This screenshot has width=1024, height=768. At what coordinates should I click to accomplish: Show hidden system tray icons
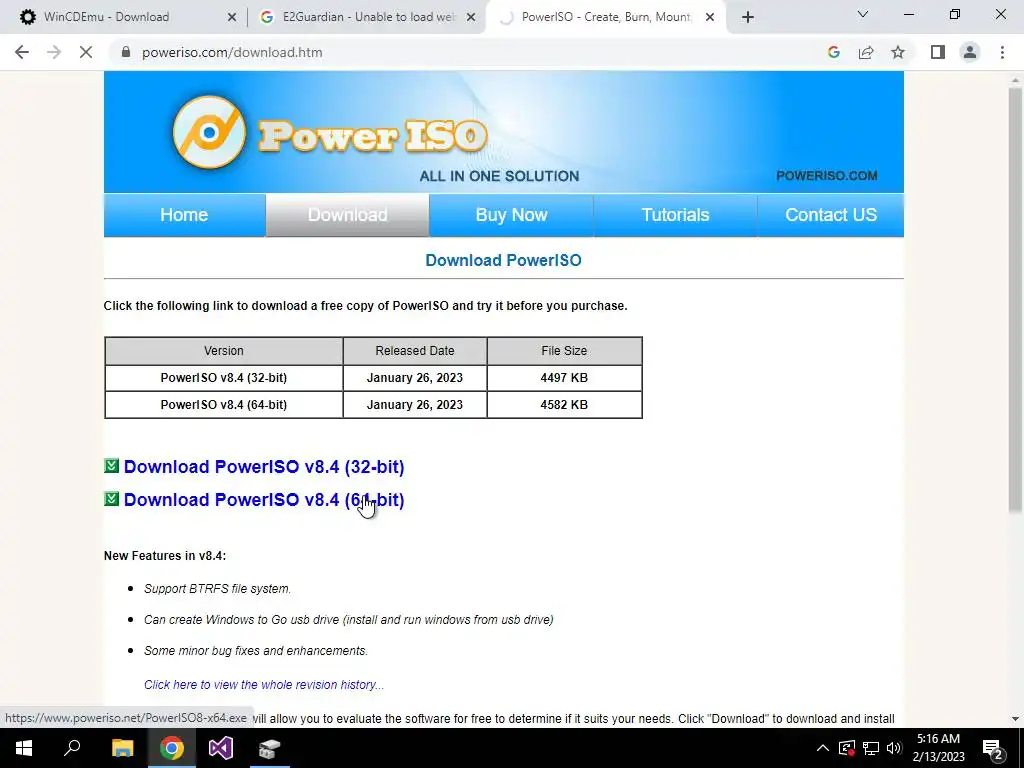823,748
